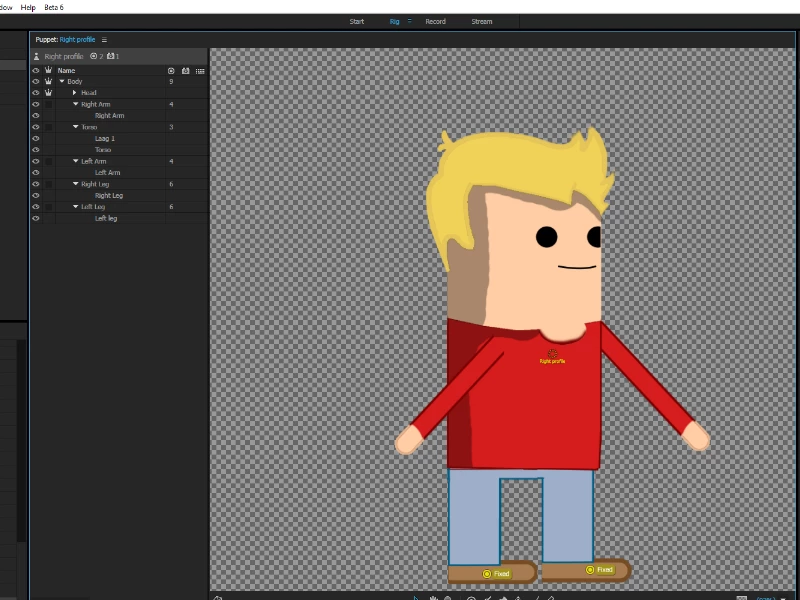Select the Right Arm child layer row
800x600 pixels.
click(x=119, y=116)
